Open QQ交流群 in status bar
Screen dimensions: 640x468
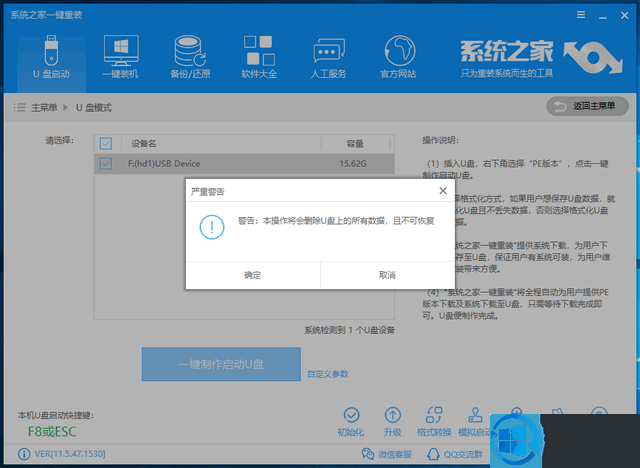point(455,454)
